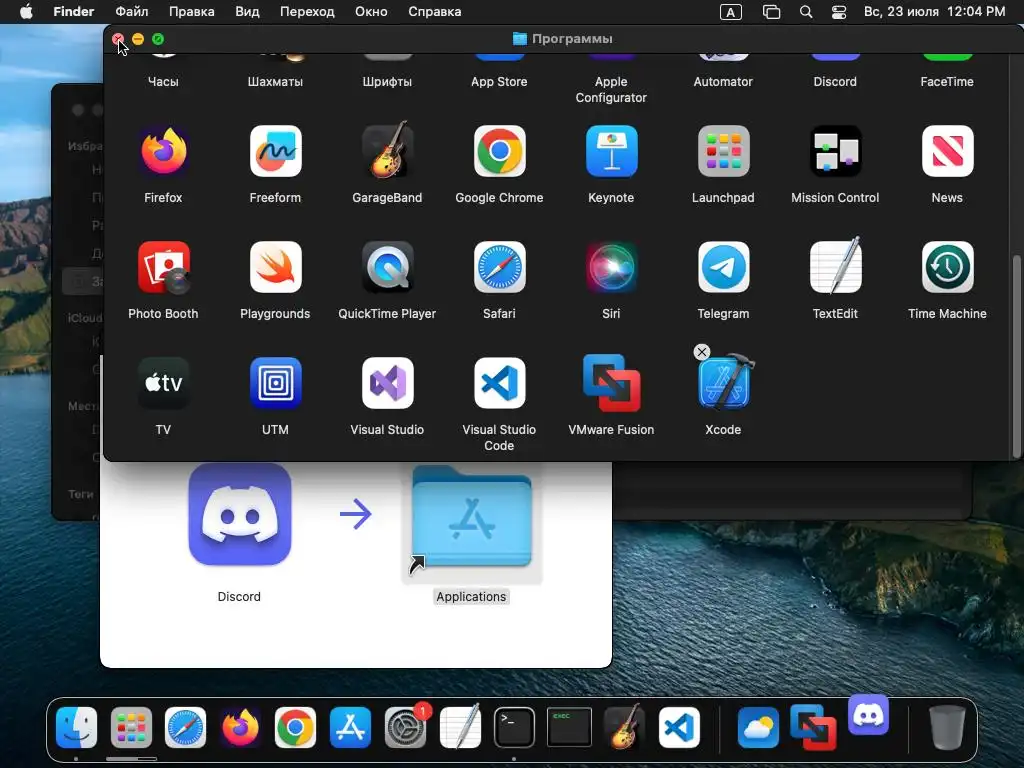Select the Mission Control icon

coord(835,152)
